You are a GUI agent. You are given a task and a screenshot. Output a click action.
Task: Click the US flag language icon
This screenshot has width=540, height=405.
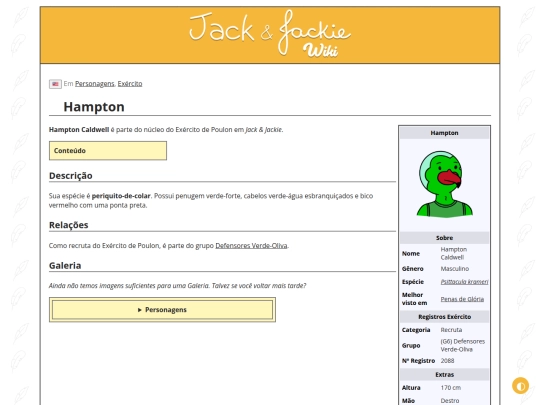point(55,84)
